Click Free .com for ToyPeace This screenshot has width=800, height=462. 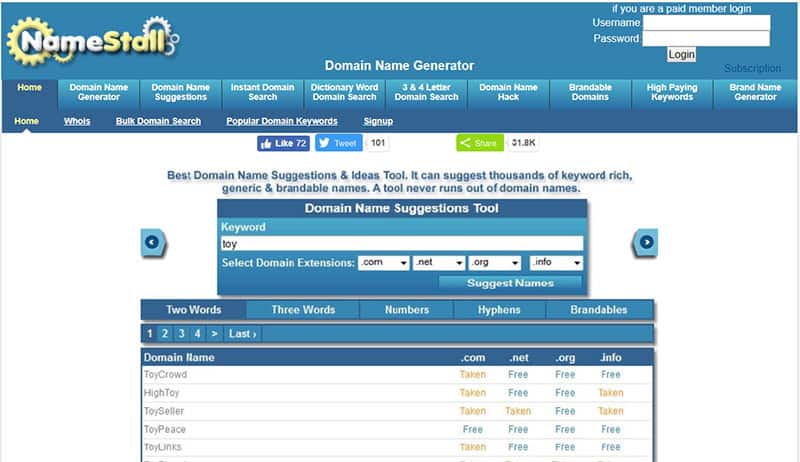(x=472, y=430)
